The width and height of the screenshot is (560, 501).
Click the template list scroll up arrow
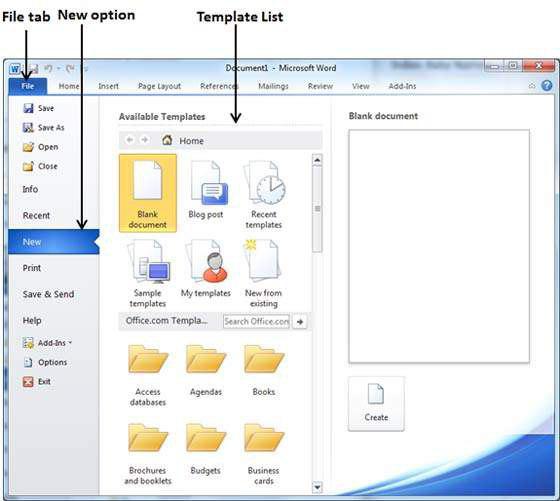pos(317,160)
